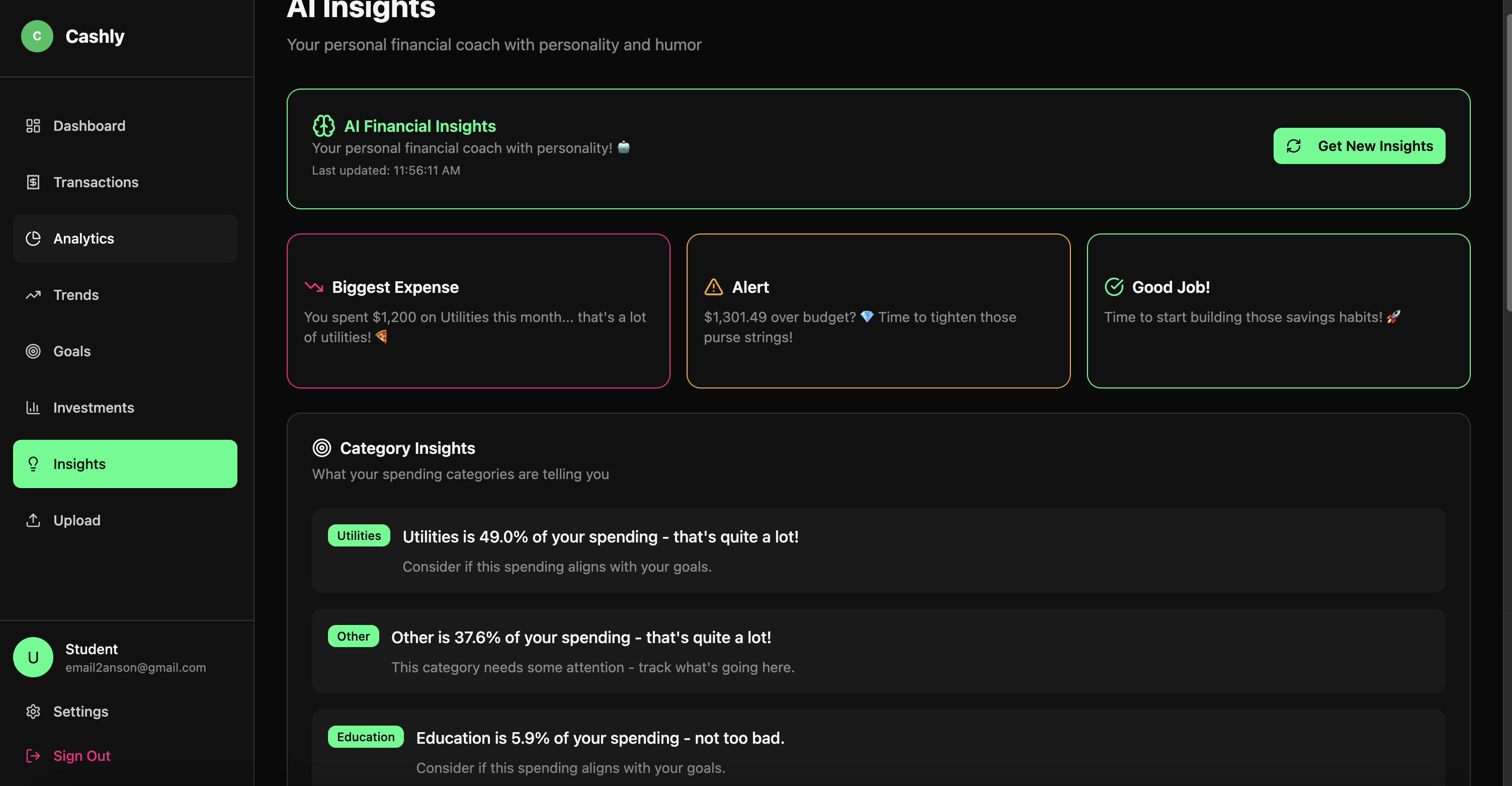
Task: Click the Dashboard grid icon
Action: [x=33, y=126]
